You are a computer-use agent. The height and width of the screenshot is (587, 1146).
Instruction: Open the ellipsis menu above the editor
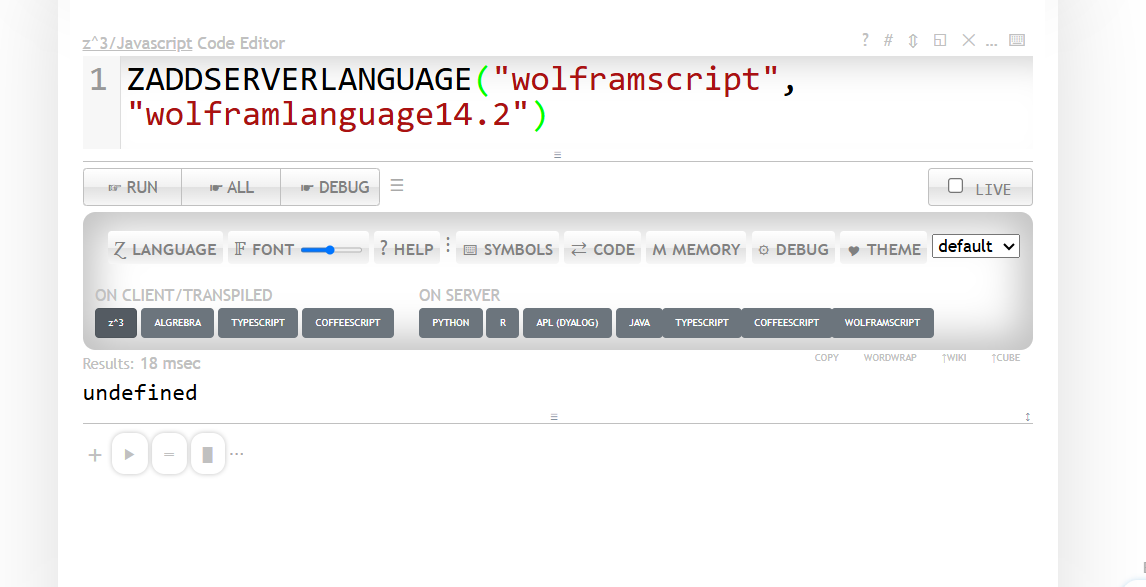[x=992, y=41]
